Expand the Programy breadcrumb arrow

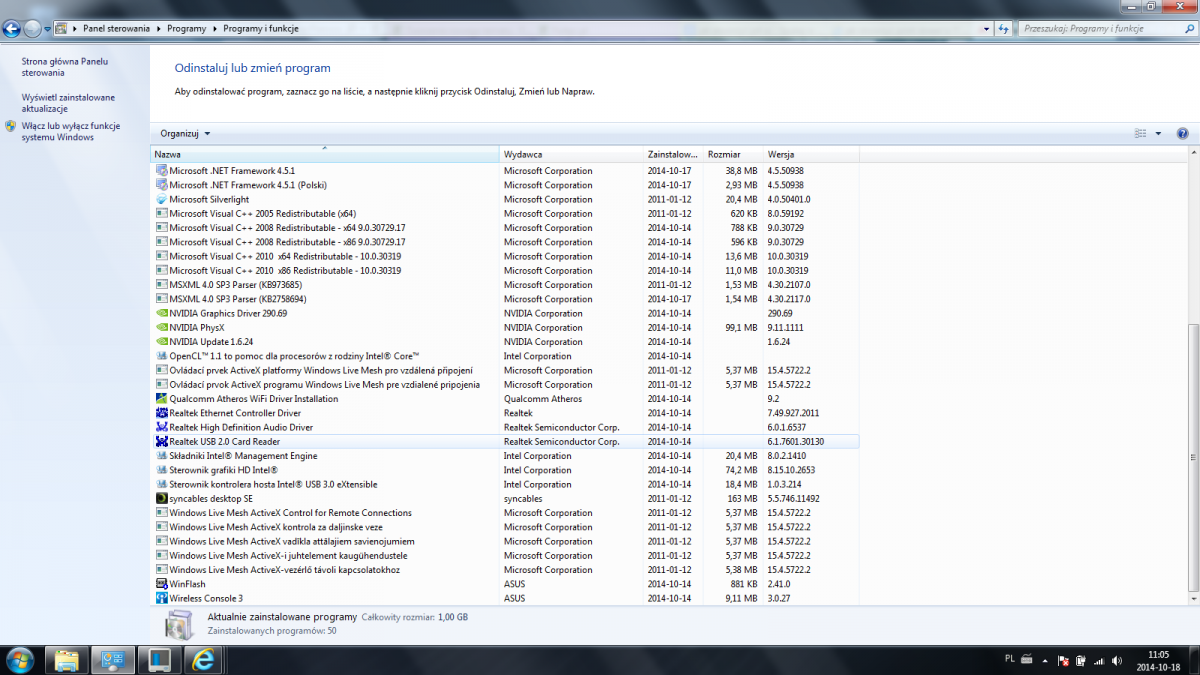(214, 29)
